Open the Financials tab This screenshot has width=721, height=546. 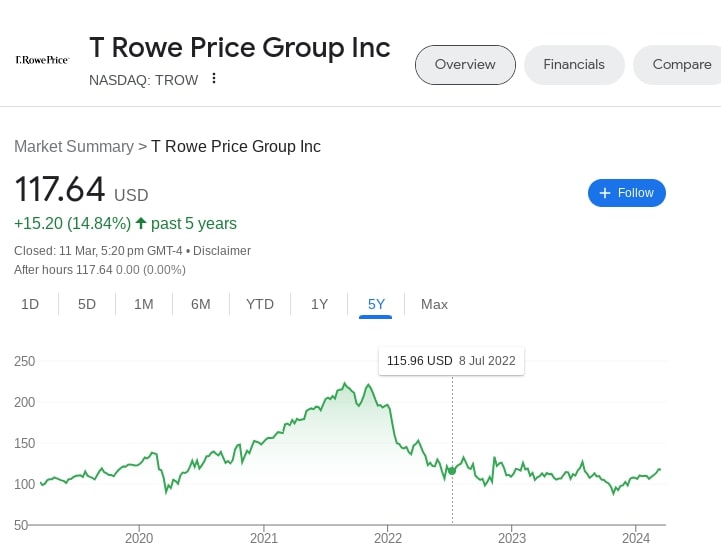(574, 65)
